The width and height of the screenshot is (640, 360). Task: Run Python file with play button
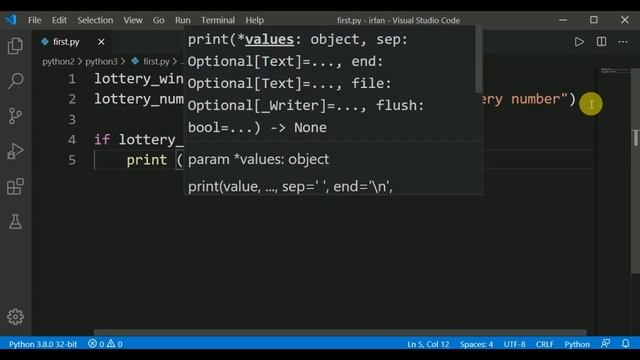point(579,42)
